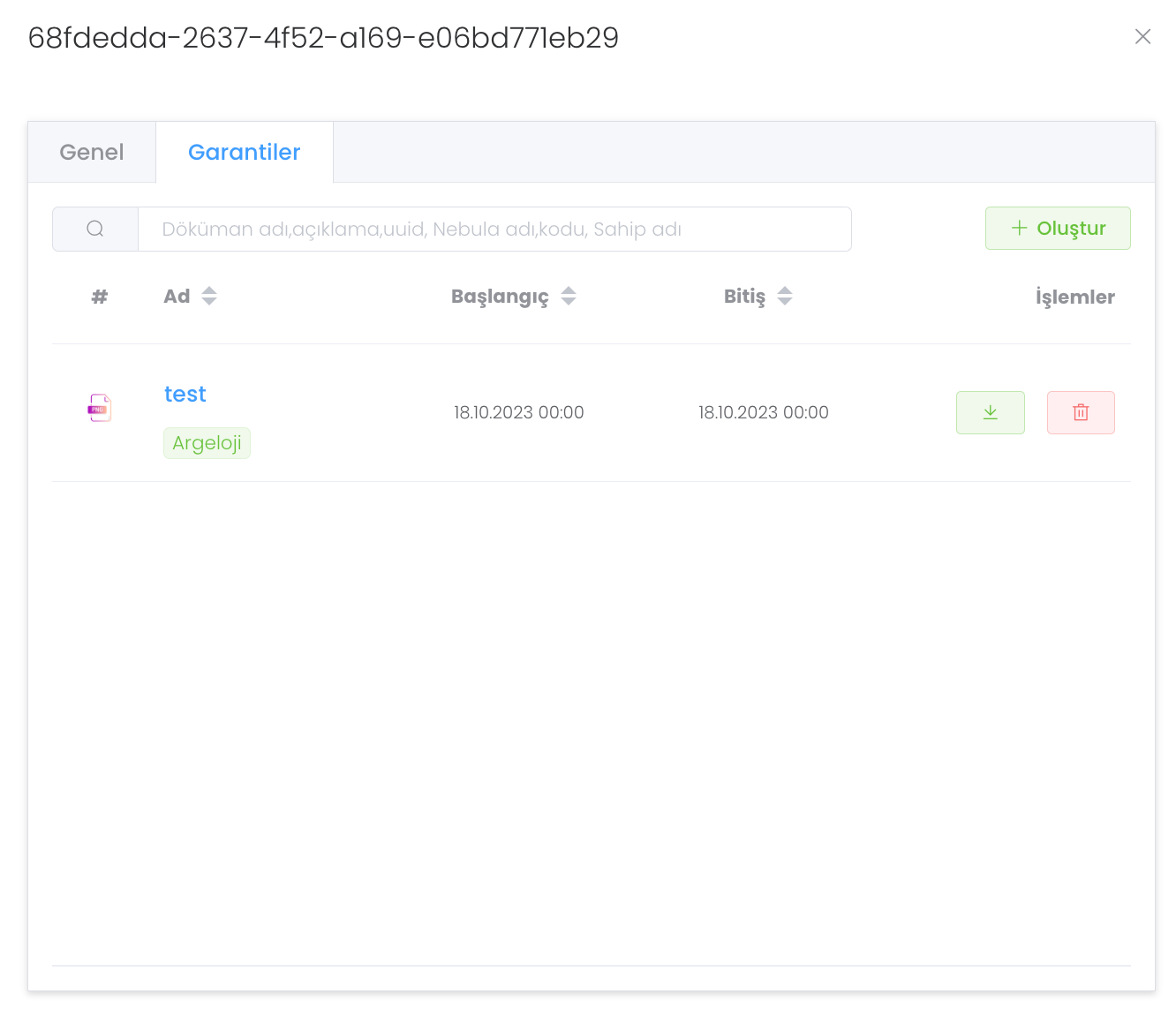Click the plus icon in Oluştur button
1176x1024 pixels.
point(1019,229)
